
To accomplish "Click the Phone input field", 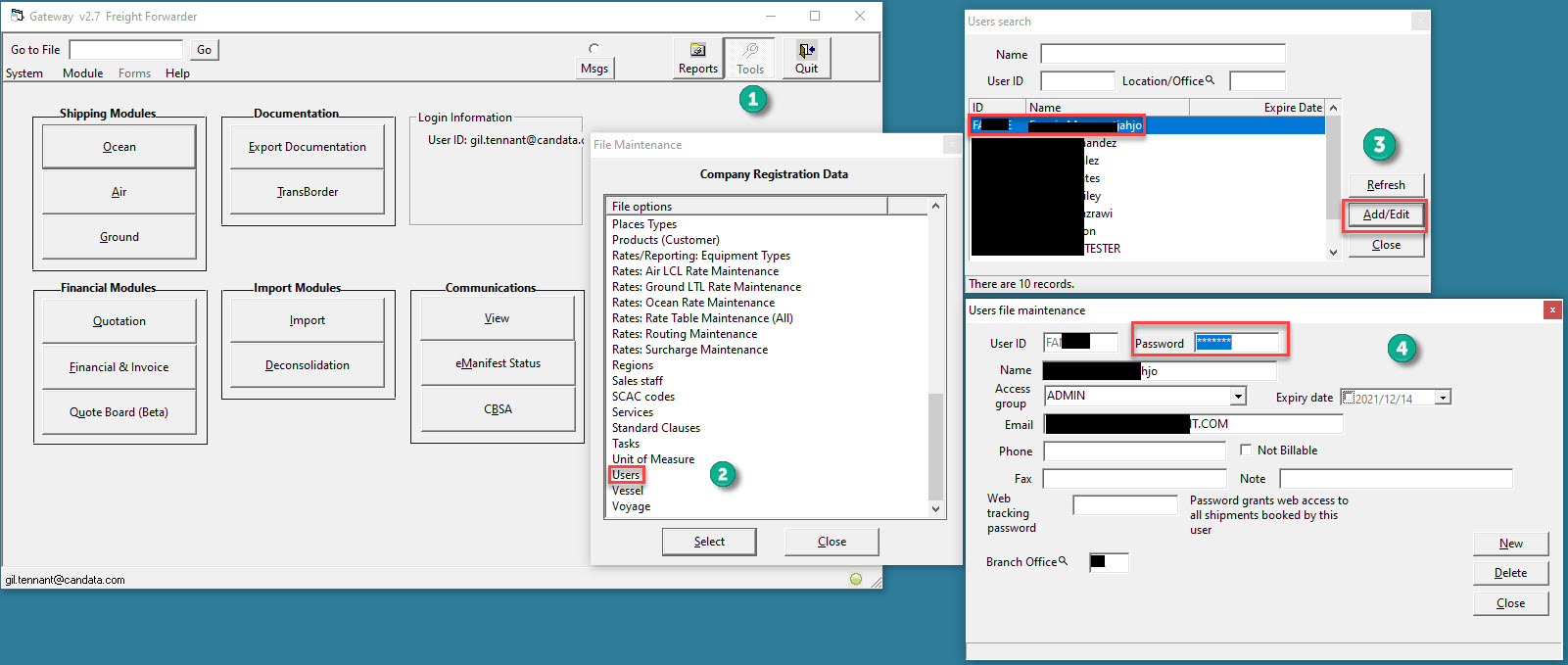I will click(x=1134, y=451).
